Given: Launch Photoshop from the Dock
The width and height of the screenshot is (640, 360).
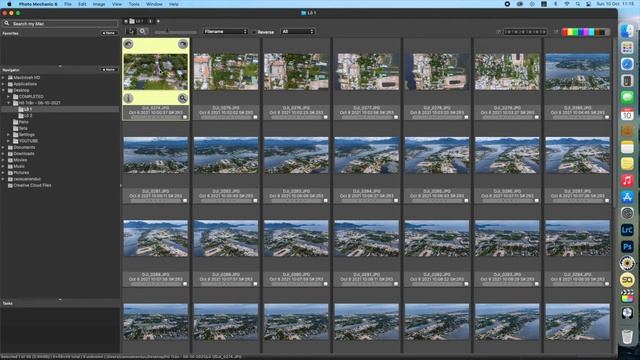Looking at the screenshot, I should [627, 247].
